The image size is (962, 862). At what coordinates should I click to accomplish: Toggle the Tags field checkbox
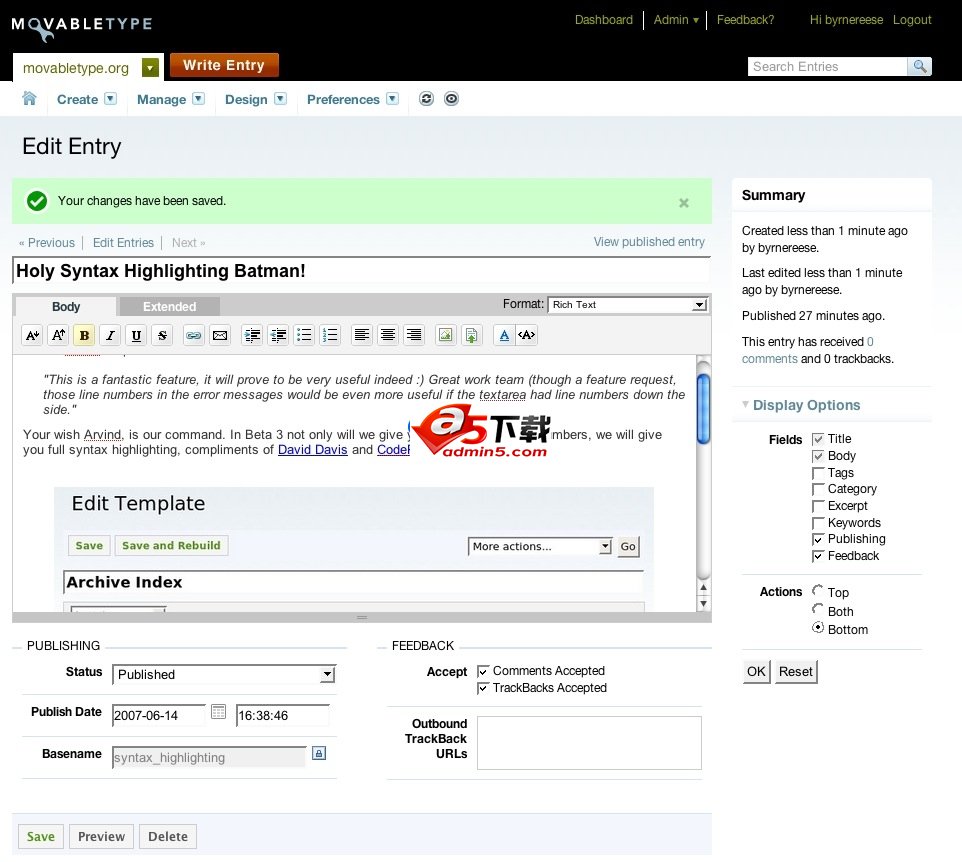click(818, 473)
